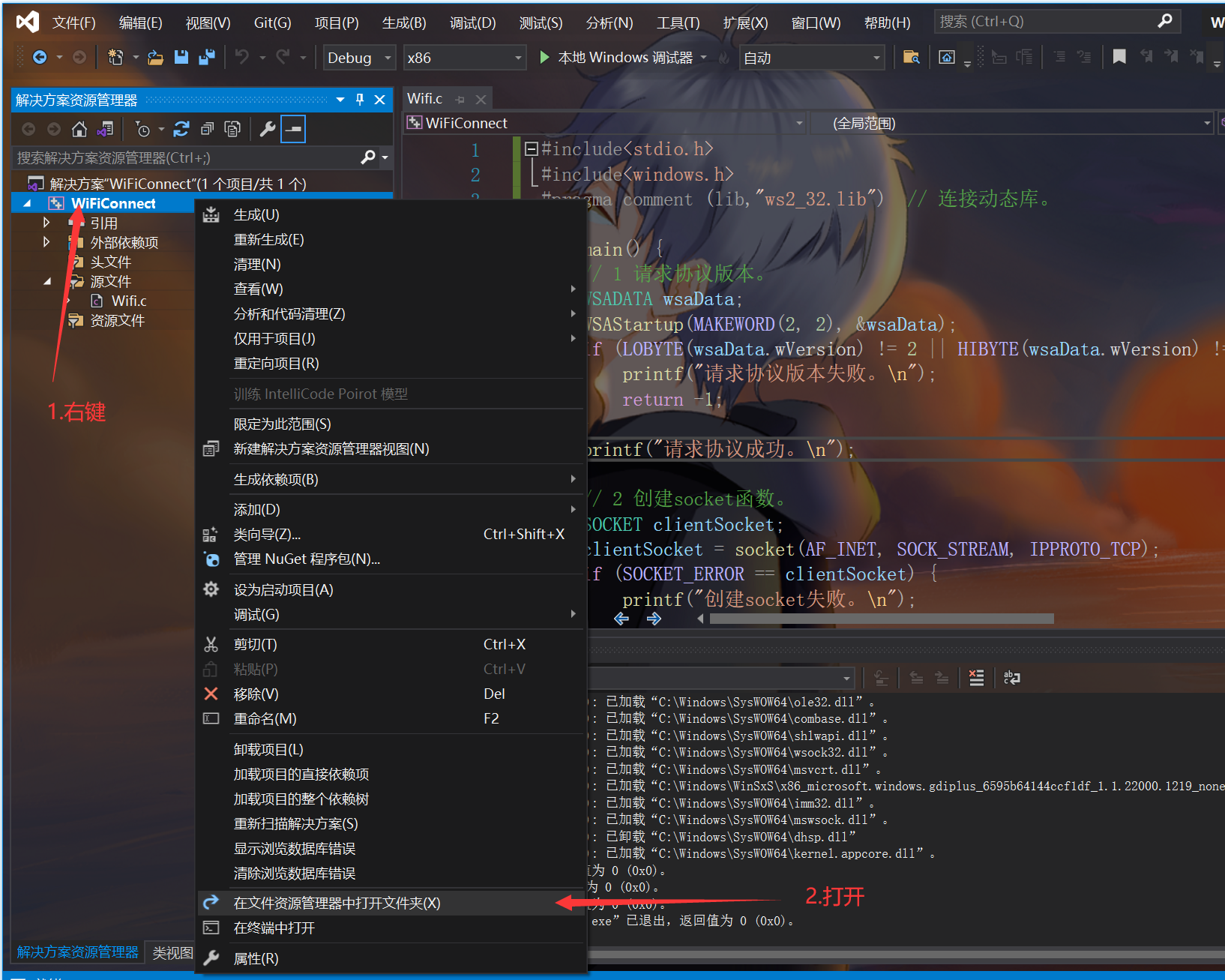Close the Wifi.c editor tab
1225x980 pixels.
pos(481,99)
